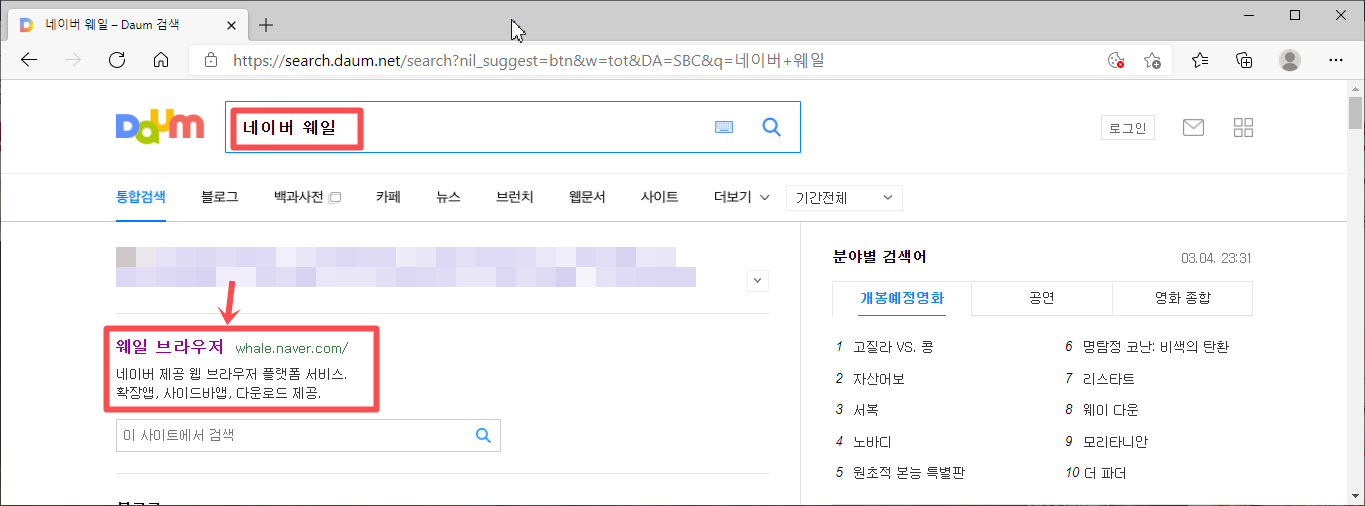Click the Daum logo
Viewport: 1365px width, 506px height.
point(160,127)
